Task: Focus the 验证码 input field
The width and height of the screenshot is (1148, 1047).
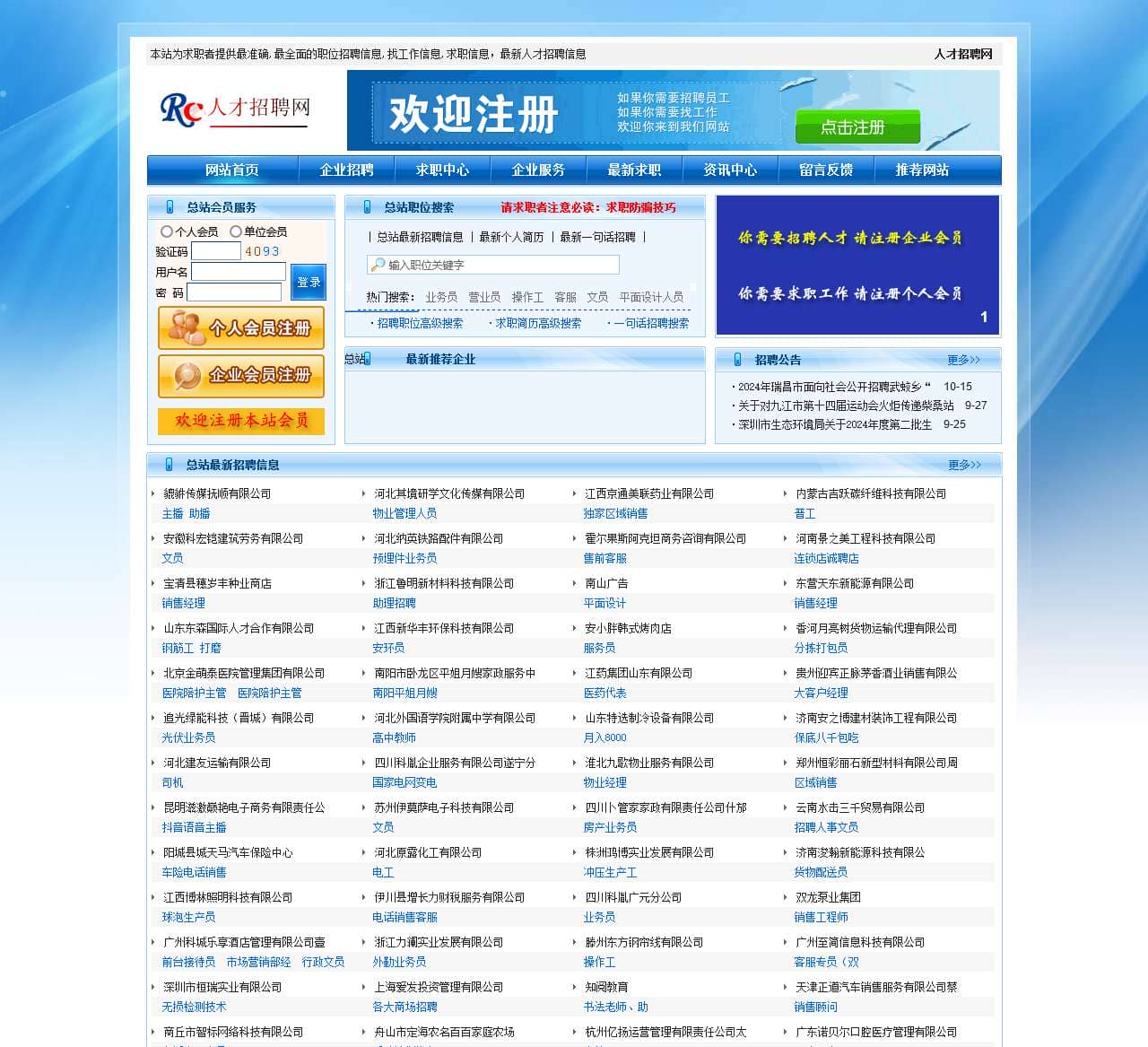Action: [x=216, y=251]
